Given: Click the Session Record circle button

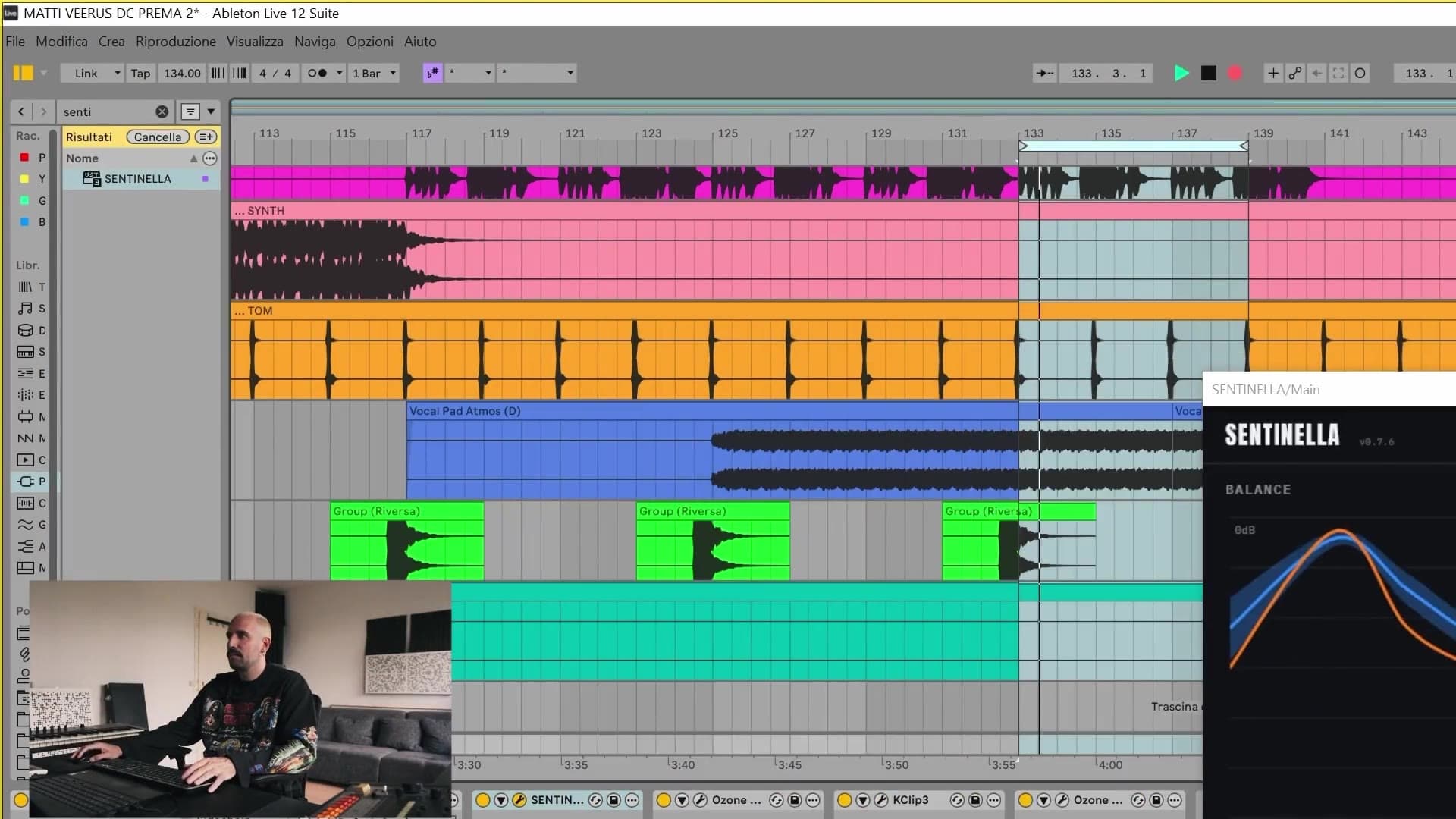Looking at the screenshot, I should pyautogui.click(x=1360, y=73).
